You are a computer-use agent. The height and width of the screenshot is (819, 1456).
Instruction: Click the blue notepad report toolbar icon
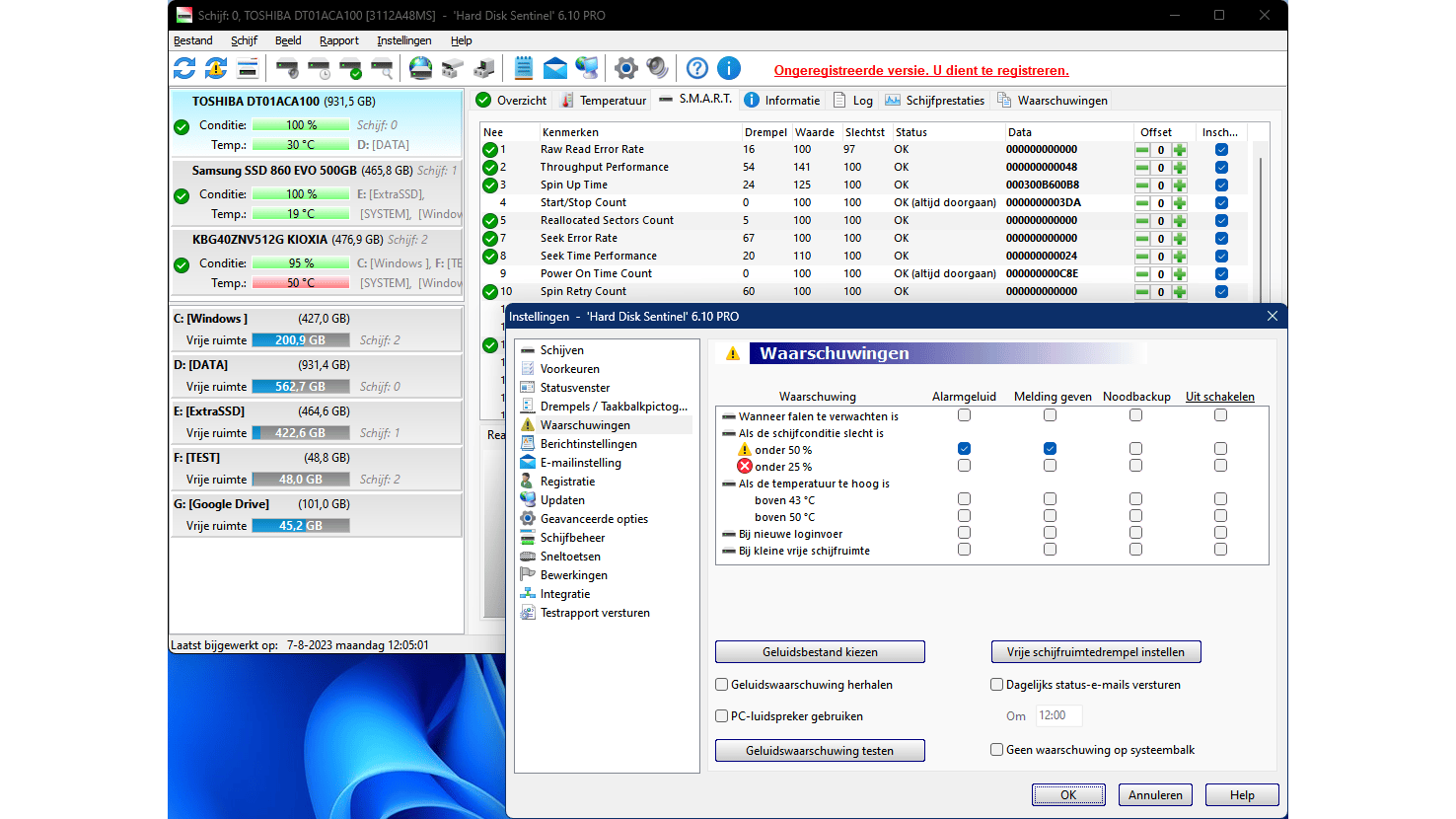point(524,68)
